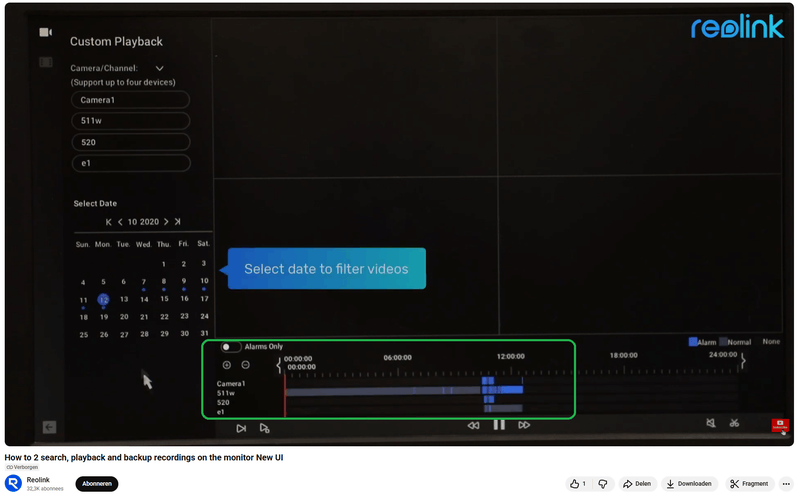
Task: Select the 520 device field
Action: point(131,142)
